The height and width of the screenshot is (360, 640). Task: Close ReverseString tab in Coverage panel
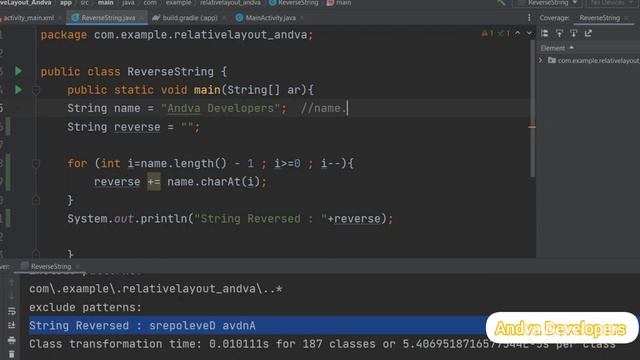(626, 18)
